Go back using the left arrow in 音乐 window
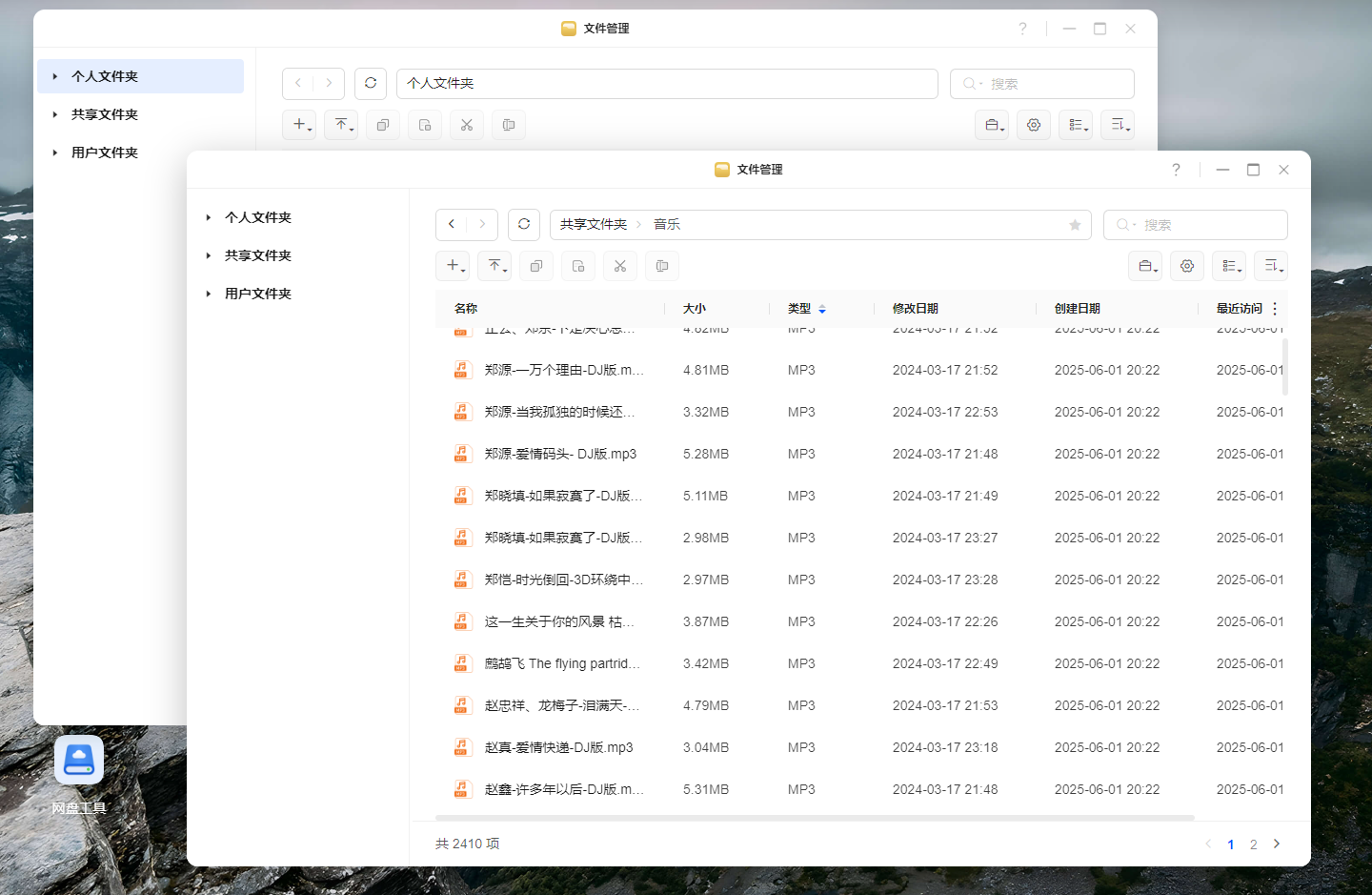 (452, 225)
